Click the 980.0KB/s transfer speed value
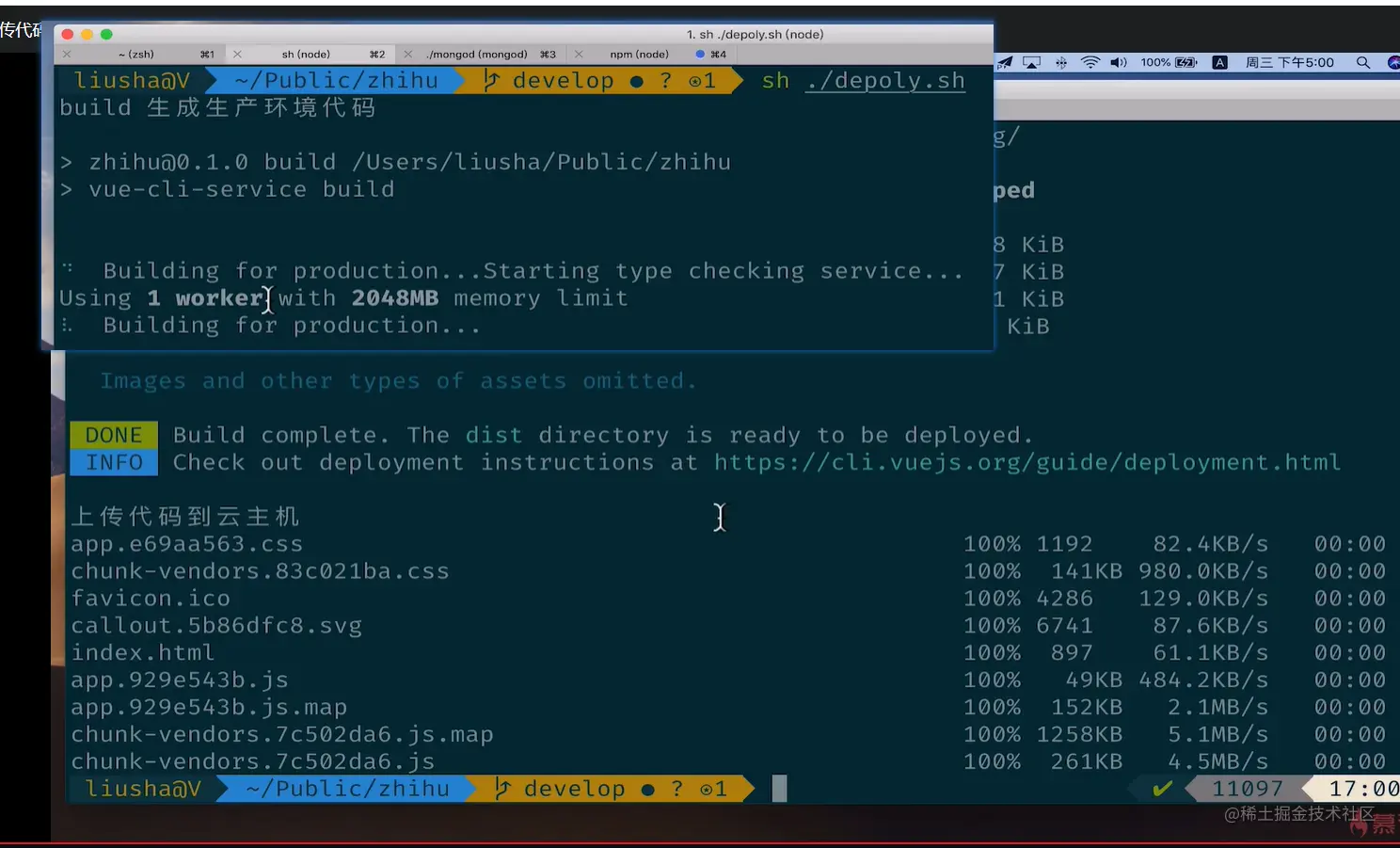 1203,571
